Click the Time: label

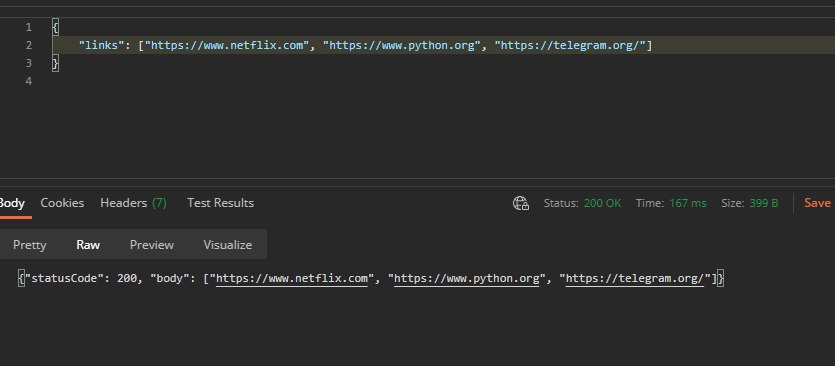(650, 203)
